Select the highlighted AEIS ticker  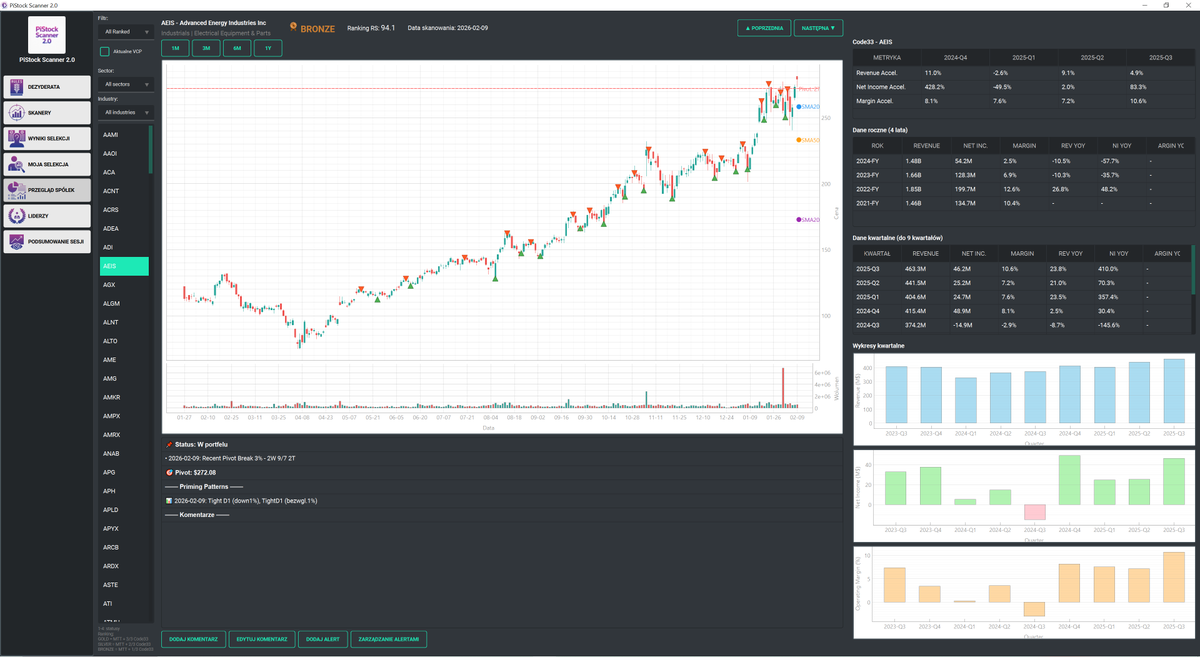click(x=124, y=266)
